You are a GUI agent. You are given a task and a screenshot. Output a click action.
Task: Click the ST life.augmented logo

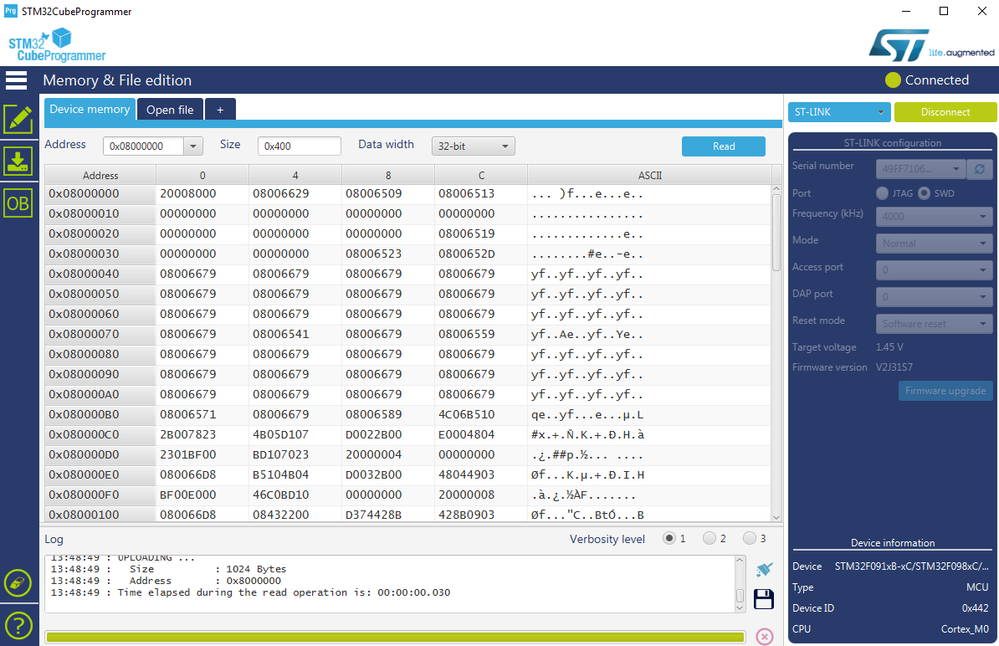[x=931, y=45]
